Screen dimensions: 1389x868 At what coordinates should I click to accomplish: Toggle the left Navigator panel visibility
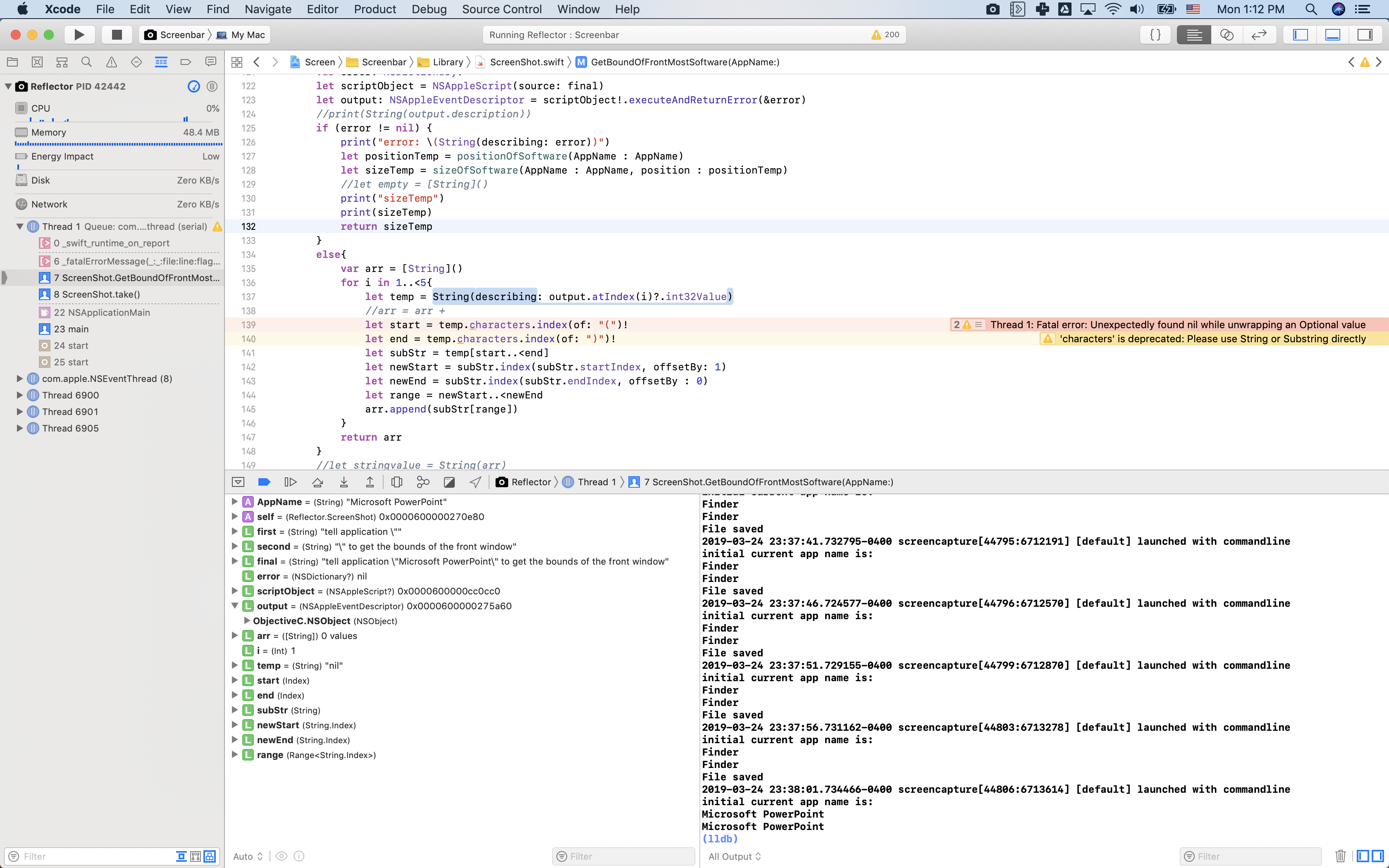pyautogui.click(x=1301, y=34)
